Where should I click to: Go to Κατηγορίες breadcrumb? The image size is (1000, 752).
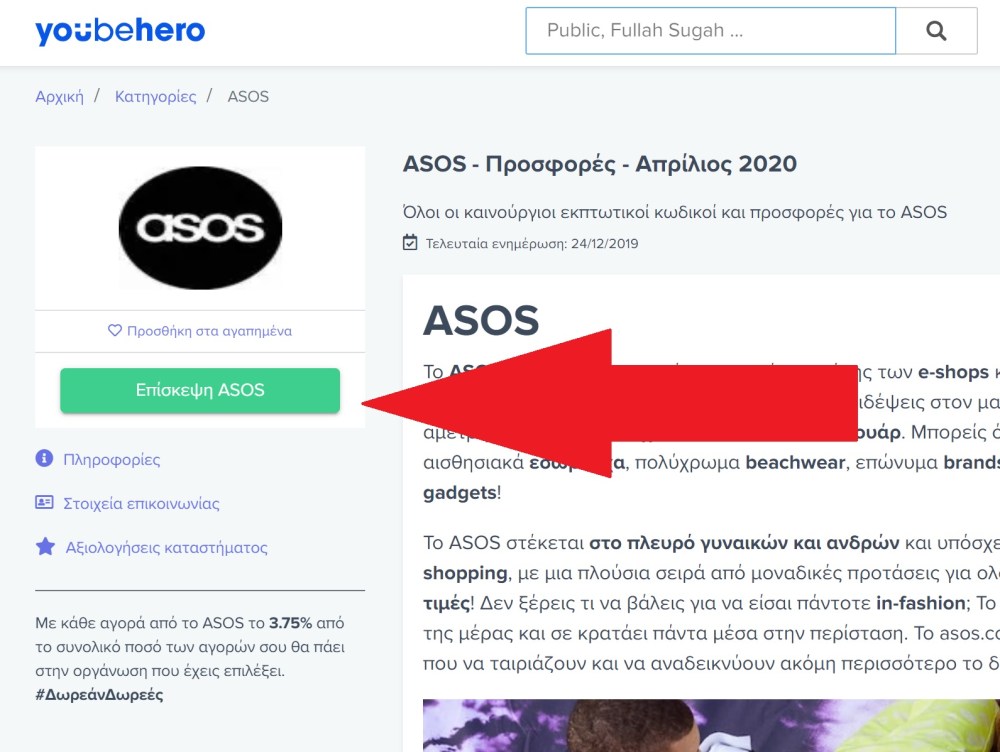tap(156, 97)
